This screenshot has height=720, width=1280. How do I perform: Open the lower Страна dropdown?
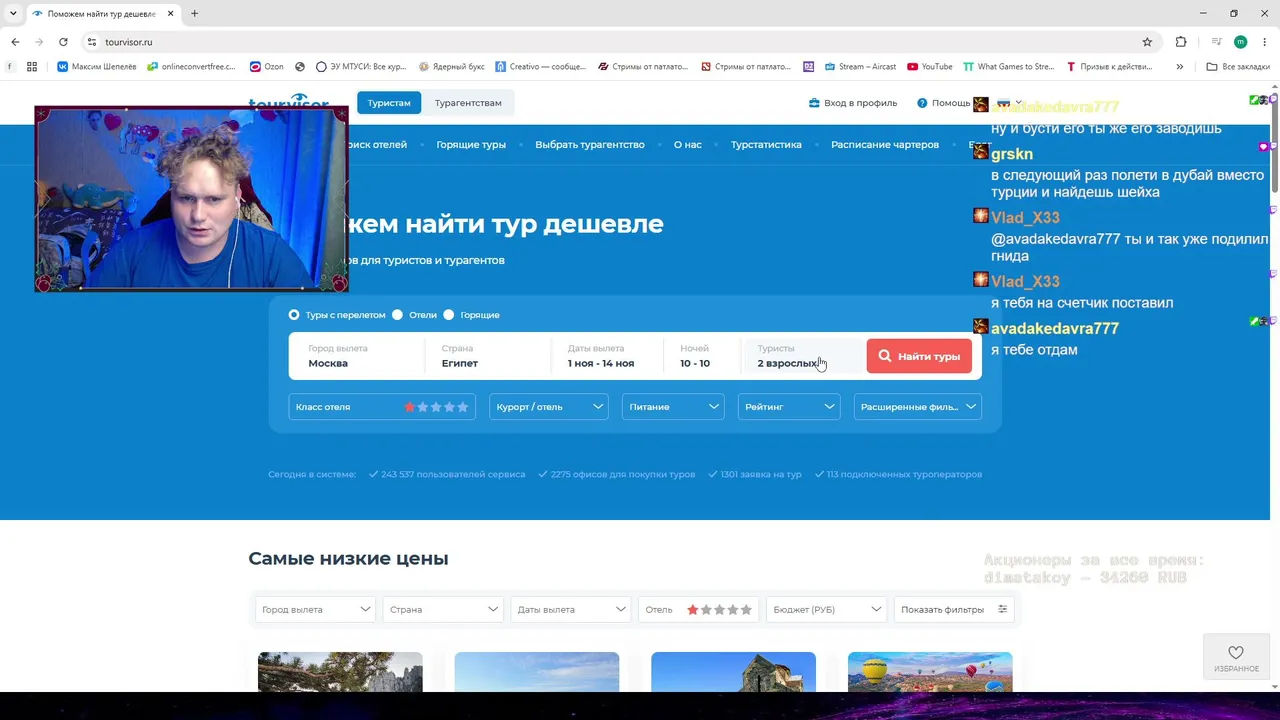coord(443,610)
